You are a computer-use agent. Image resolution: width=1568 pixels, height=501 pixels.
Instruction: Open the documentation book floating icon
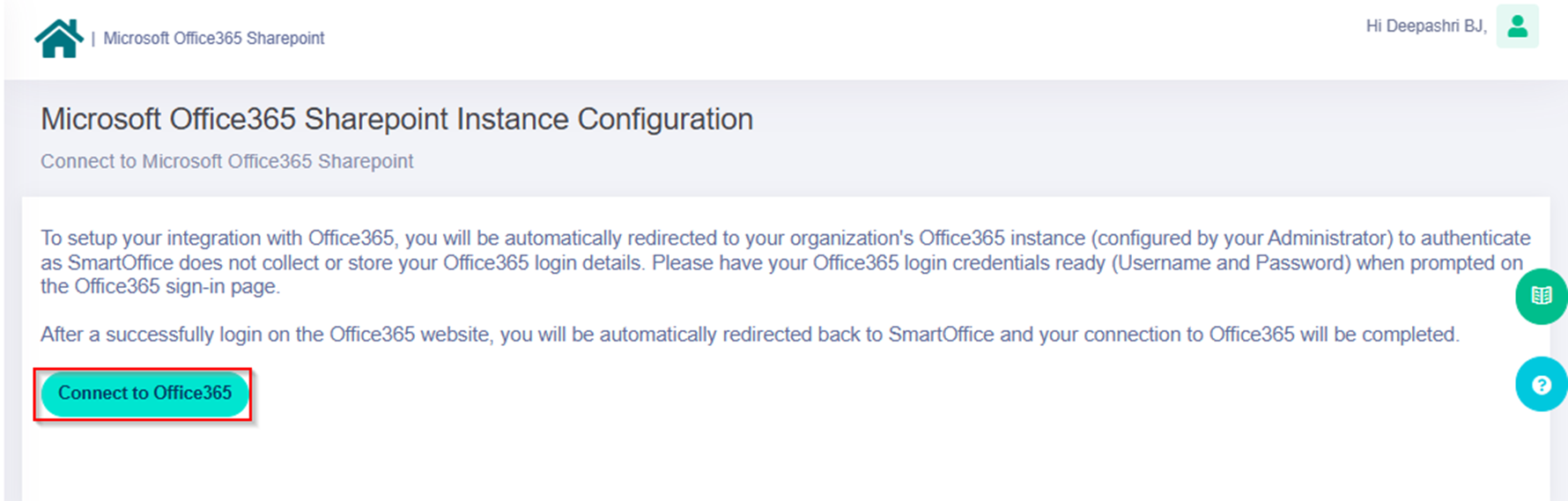pyautogui.click(x=1541, y=296)
